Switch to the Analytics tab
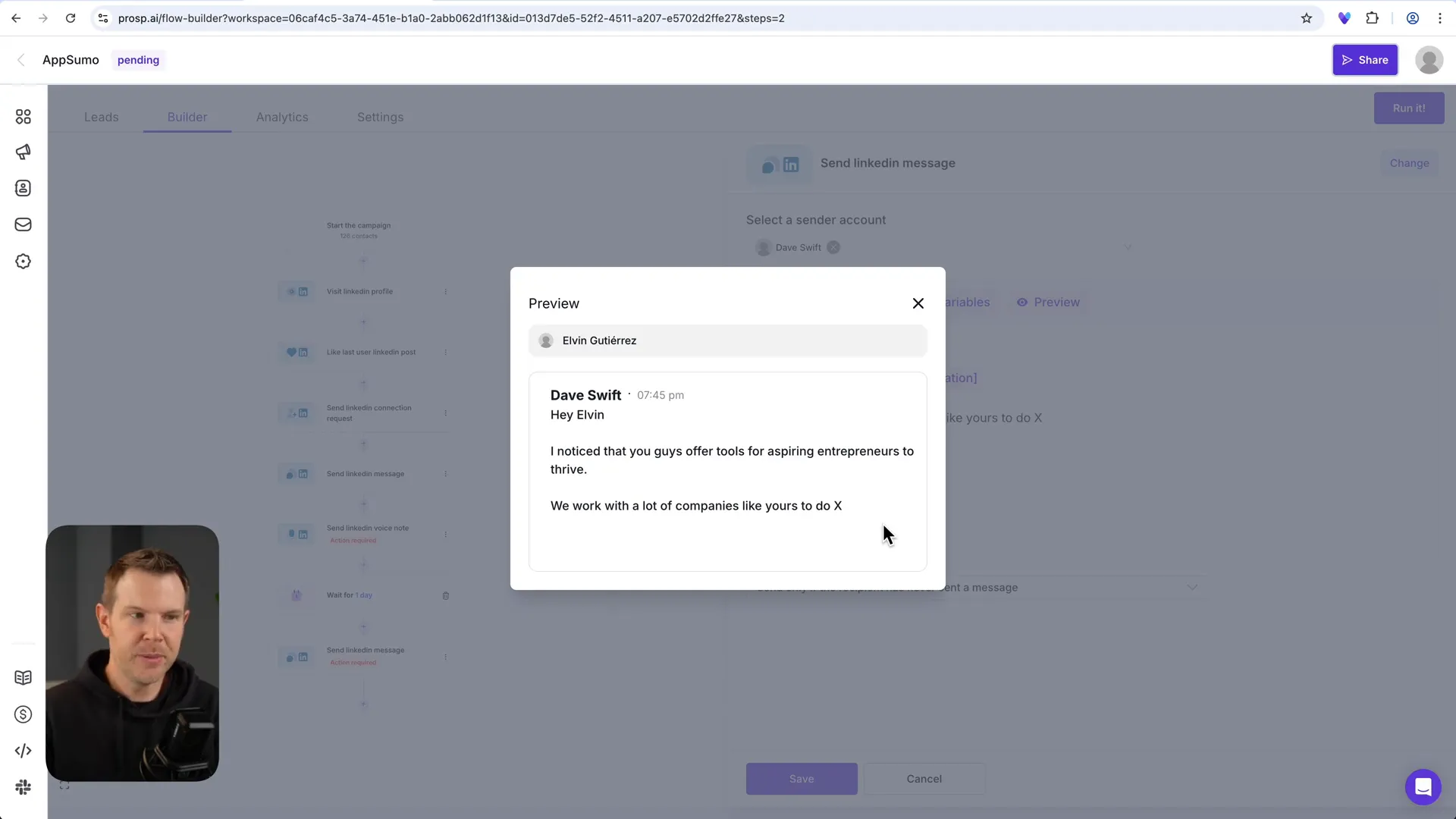The image size is (1456, 819). tap(282, 117)
